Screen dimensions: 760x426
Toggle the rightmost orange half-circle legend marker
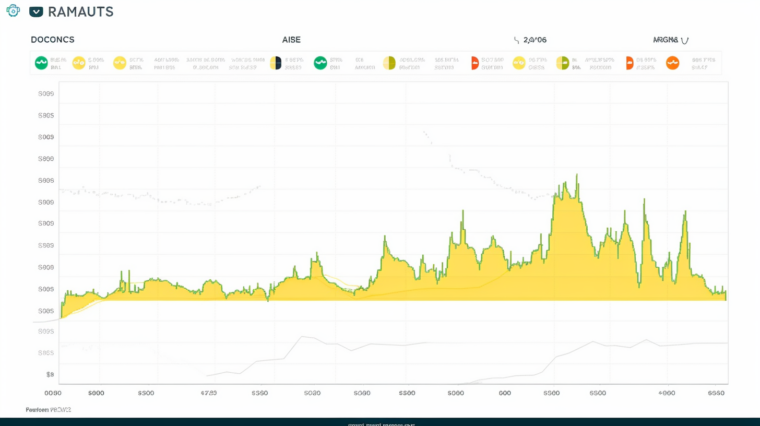[x=629, y=63]
